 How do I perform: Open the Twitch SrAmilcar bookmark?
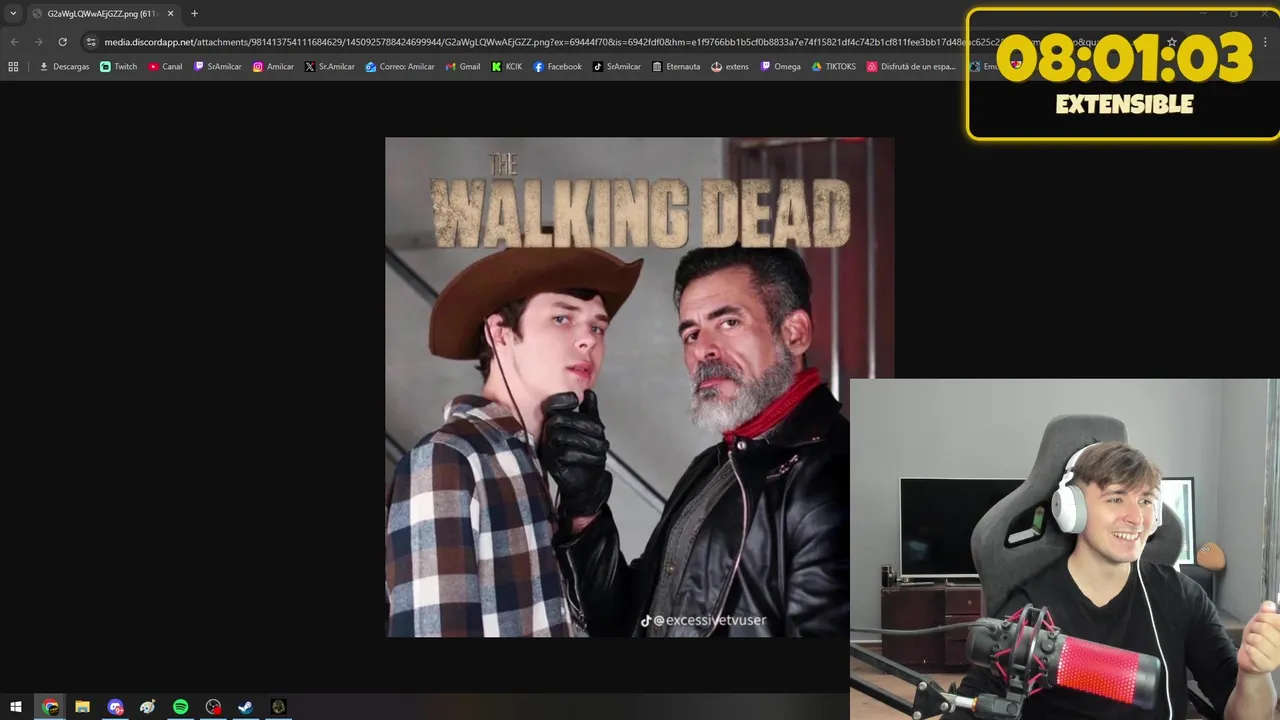point(218,67)
